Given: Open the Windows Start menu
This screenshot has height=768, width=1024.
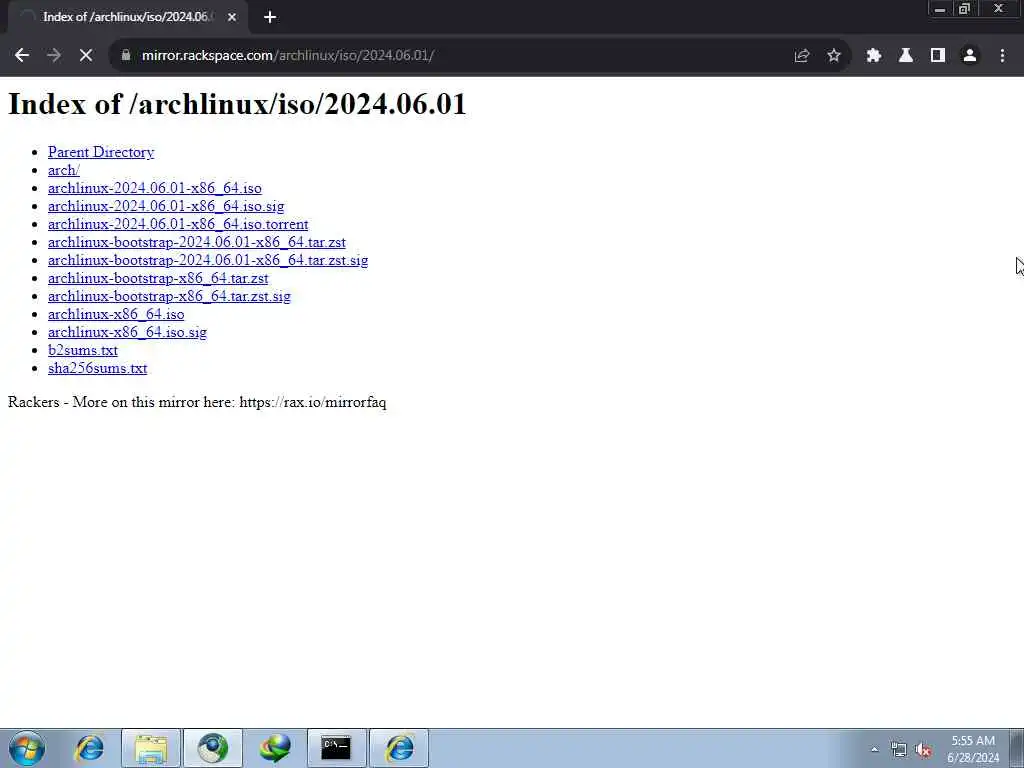Looking at the screenshot, I should (x=27, y=748).
